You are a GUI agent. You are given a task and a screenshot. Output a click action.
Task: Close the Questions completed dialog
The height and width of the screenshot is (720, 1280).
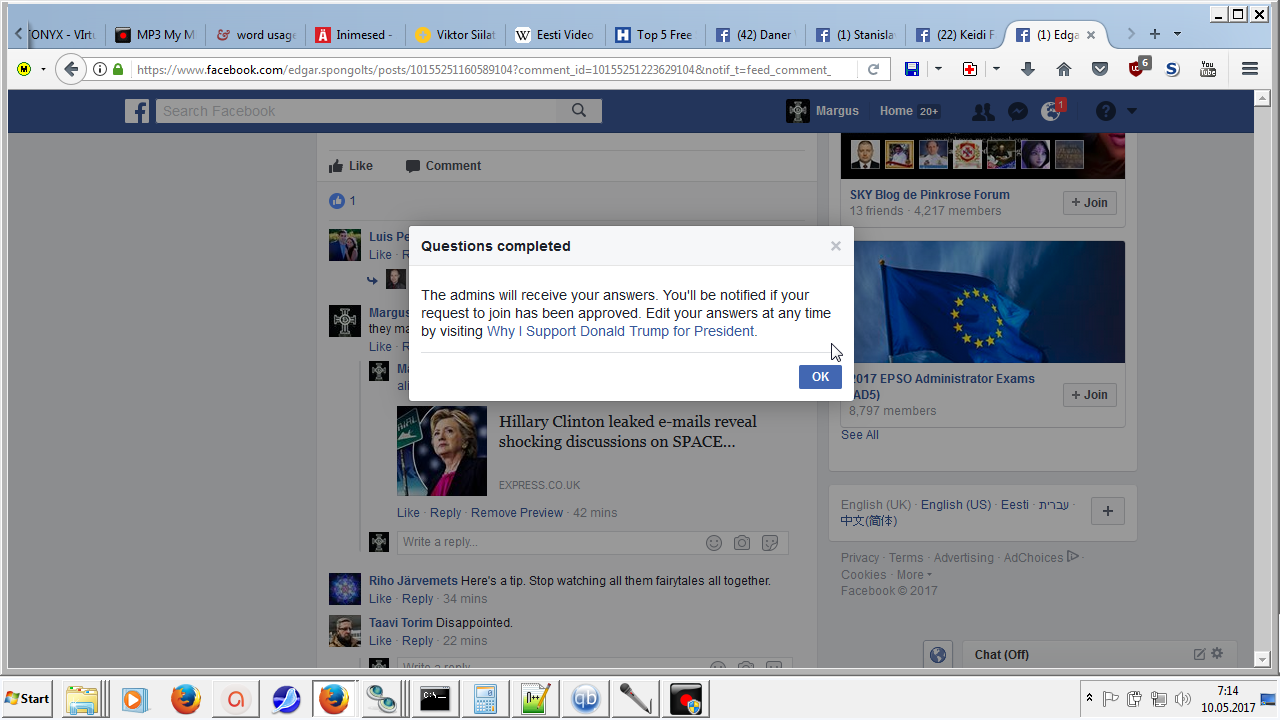[x=836, y=246]
